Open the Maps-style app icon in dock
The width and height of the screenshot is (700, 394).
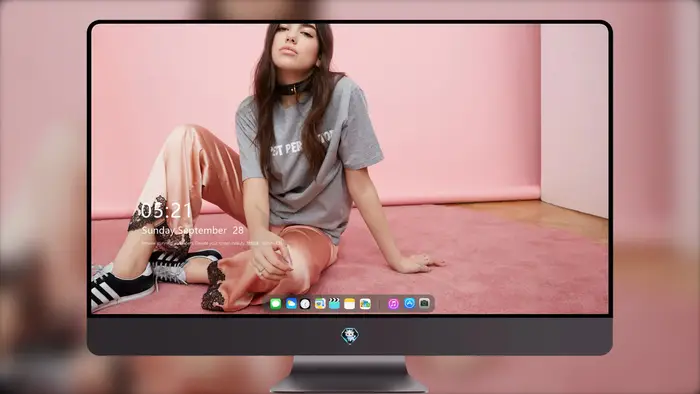pos(320,304)
